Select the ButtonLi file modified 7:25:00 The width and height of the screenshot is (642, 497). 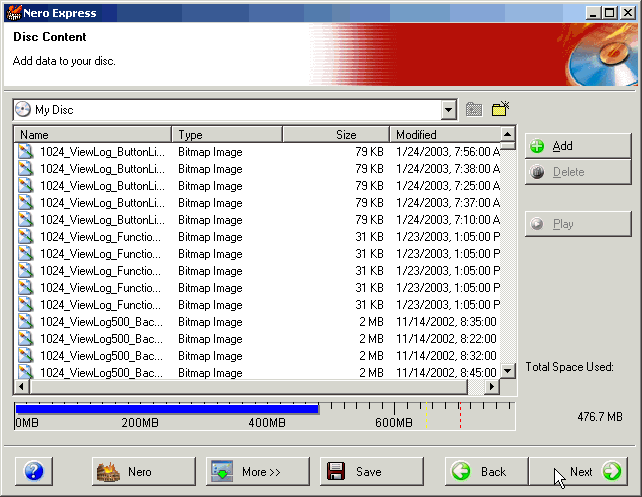pos(258,186)
